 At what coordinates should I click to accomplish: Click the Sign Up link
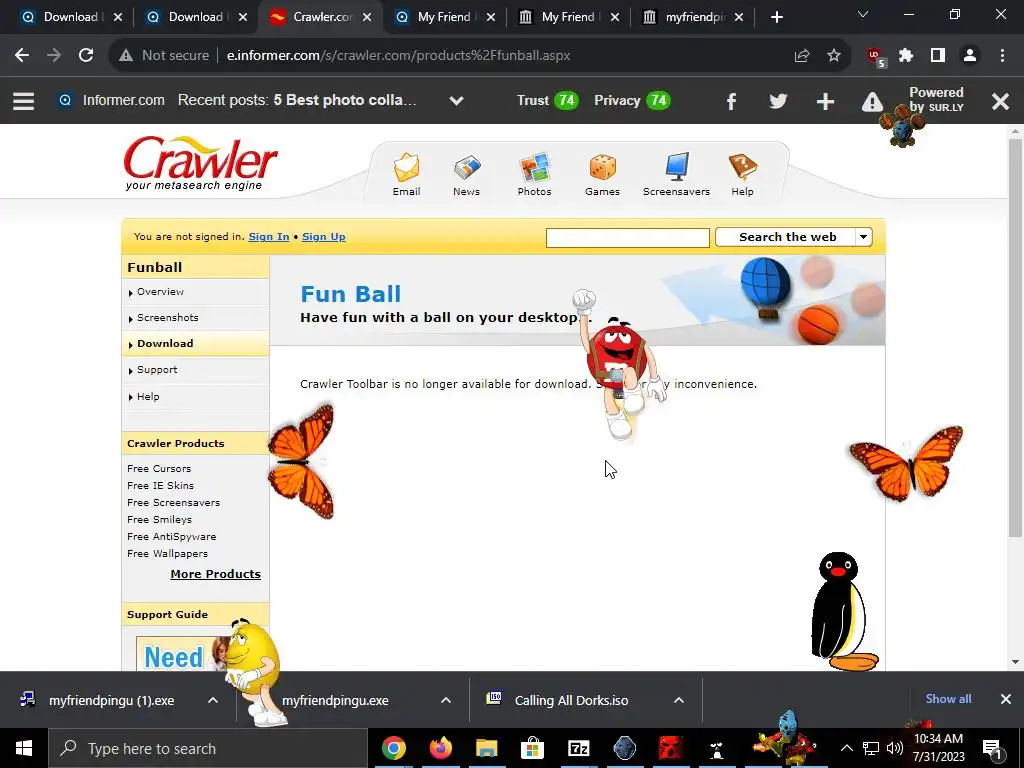(323, 236)
